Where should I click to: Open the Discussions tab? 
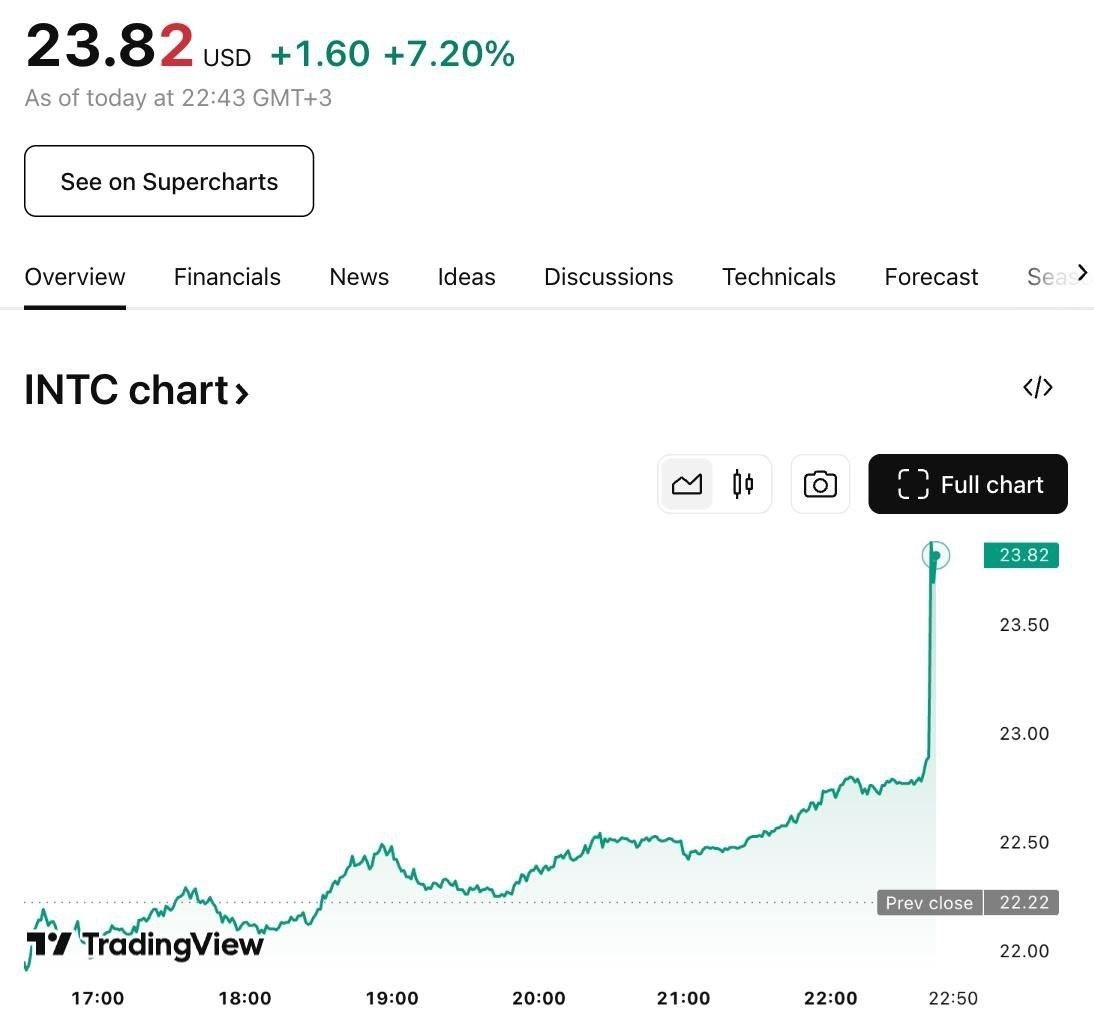[608, 277]
